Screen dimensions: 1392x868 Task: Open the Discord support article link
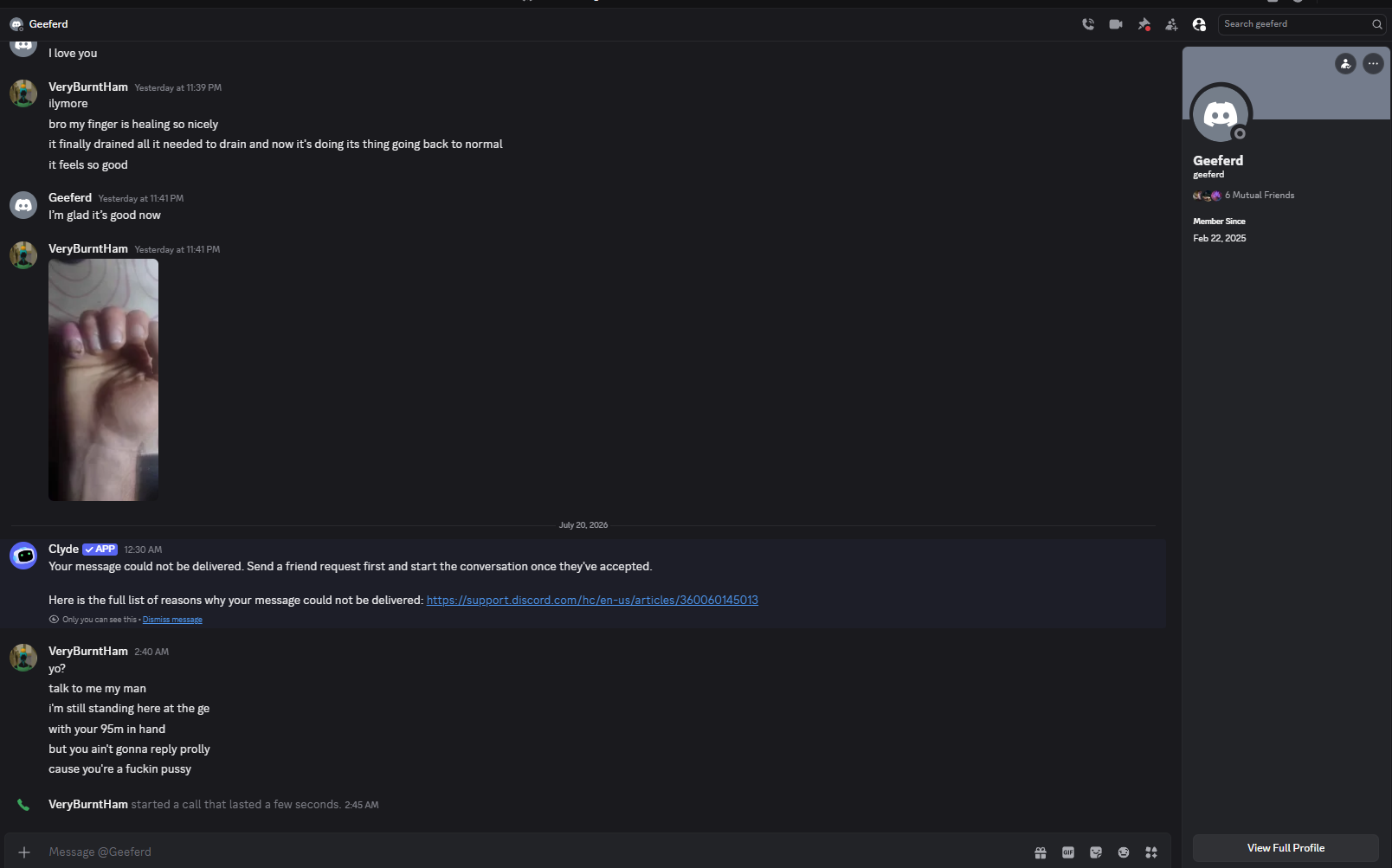(x=592, y=600)
